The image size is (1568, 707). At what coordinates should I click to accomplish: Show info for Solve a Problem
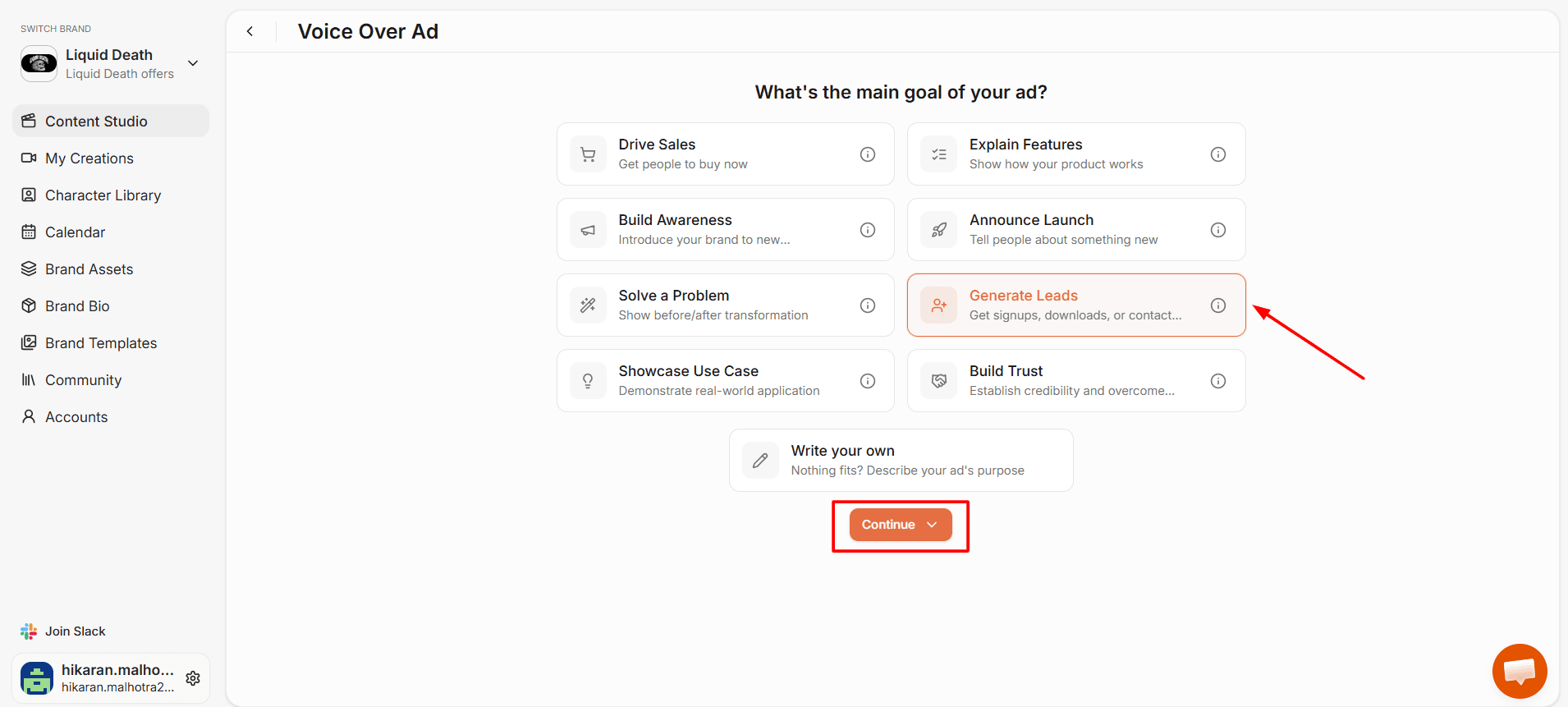[x=868, y=305]
